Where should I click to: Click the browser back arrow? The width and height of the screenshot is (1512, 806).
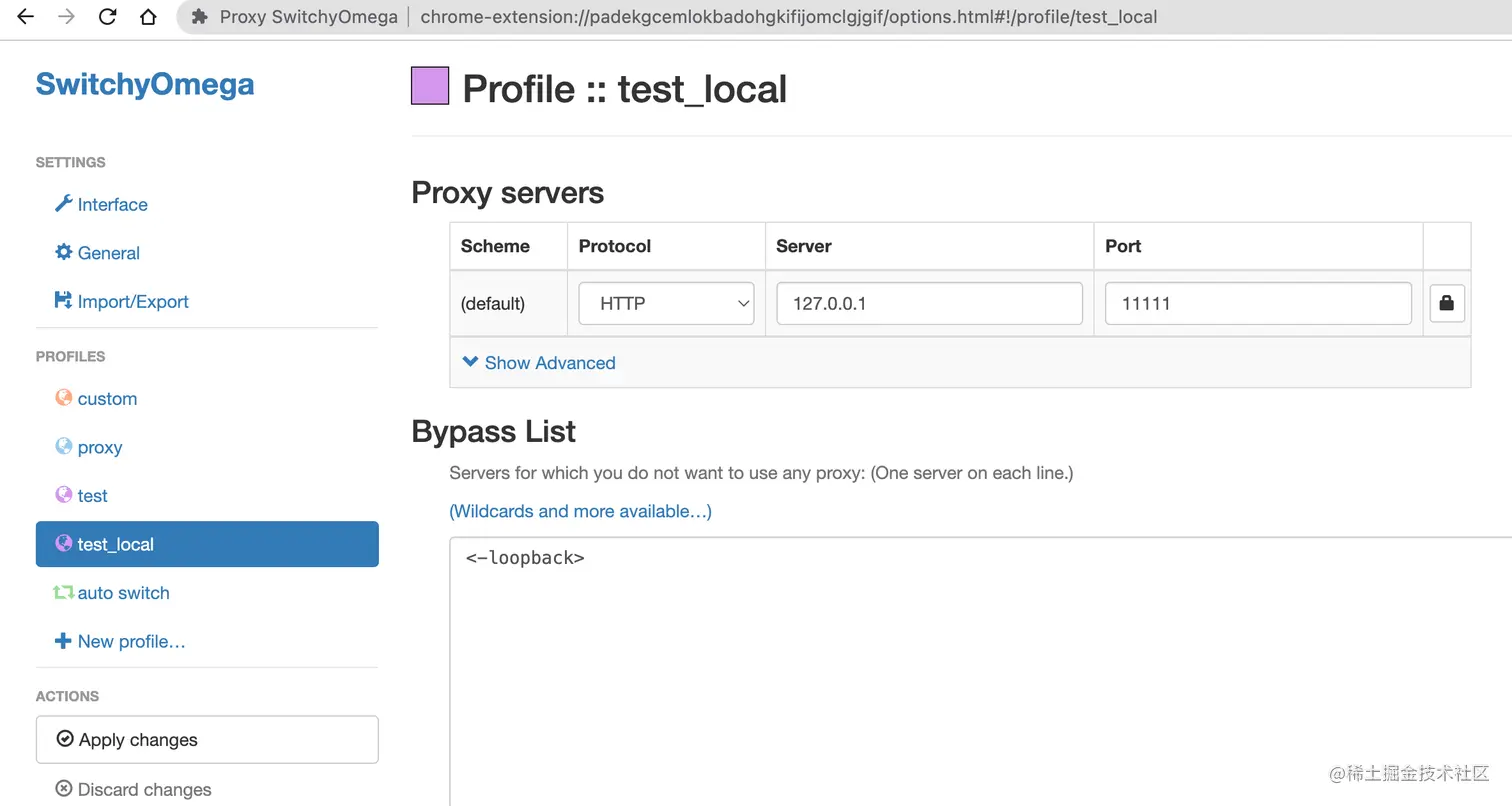pos(26,17)
